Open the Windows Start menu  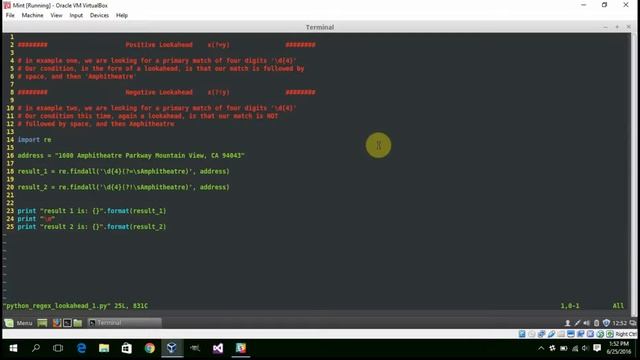13,348
